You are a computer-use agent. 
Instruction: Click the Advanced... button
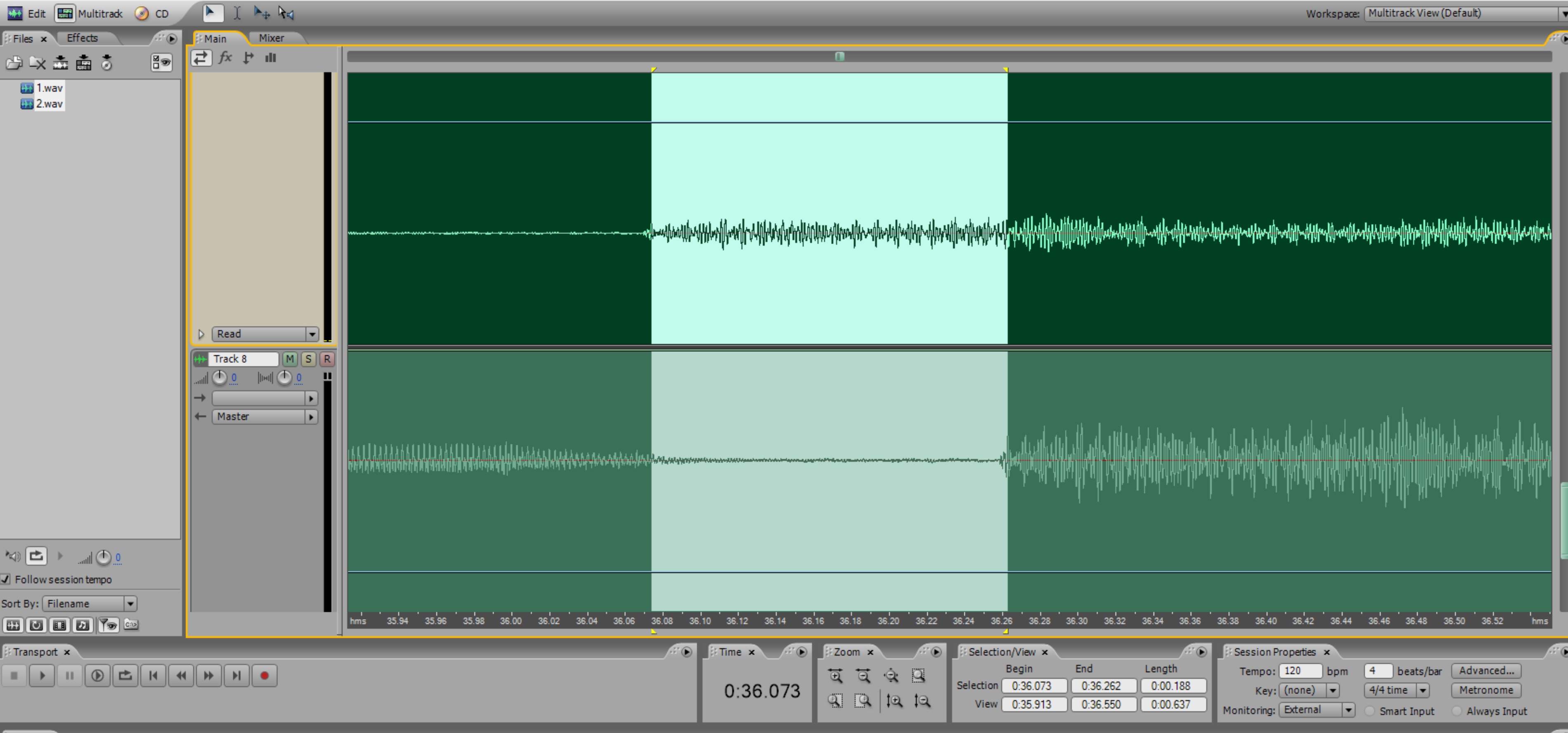tap(1486, 670)
